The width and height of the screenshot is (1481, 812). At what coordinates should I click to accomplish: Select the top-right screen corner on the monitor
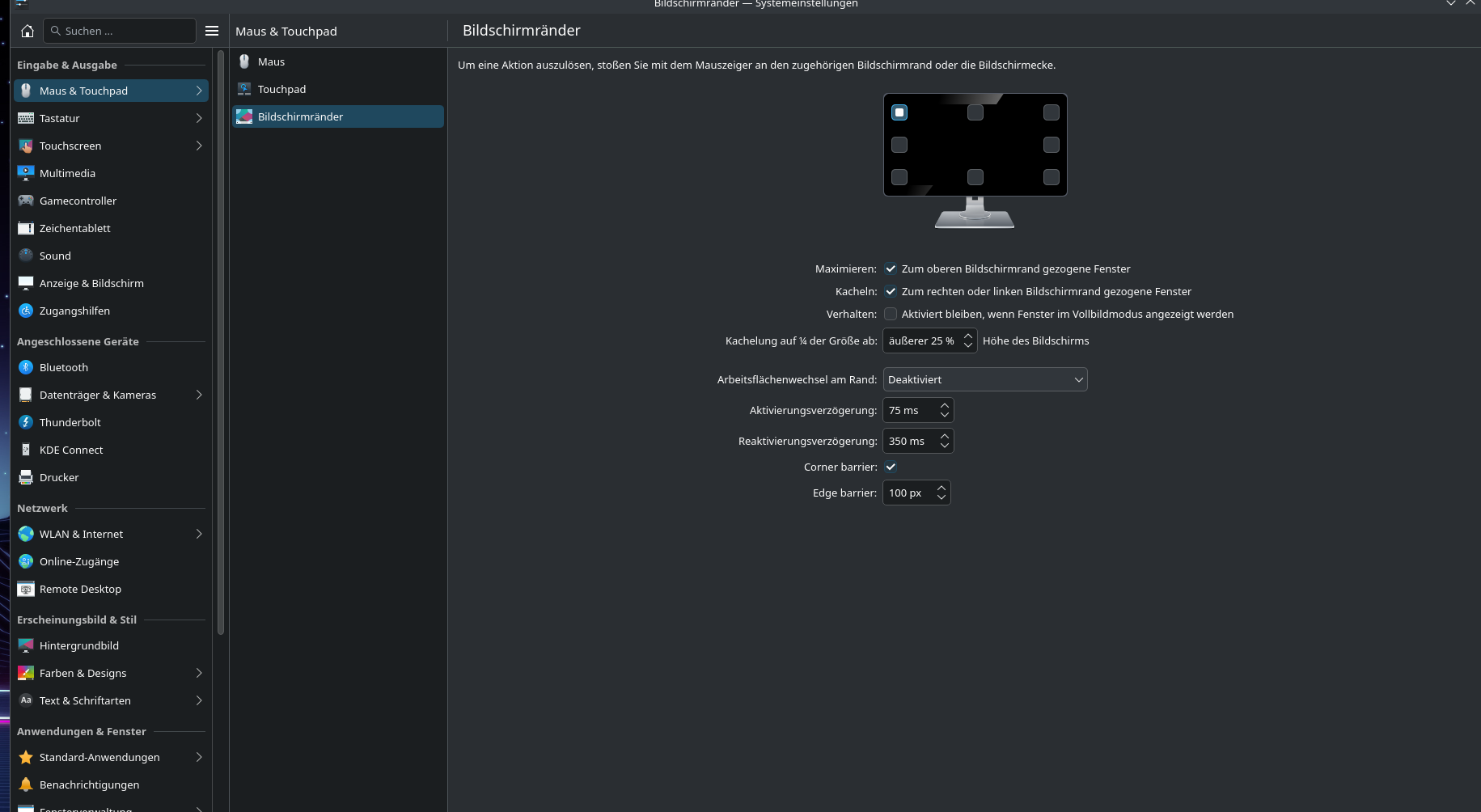(1052, 112)
